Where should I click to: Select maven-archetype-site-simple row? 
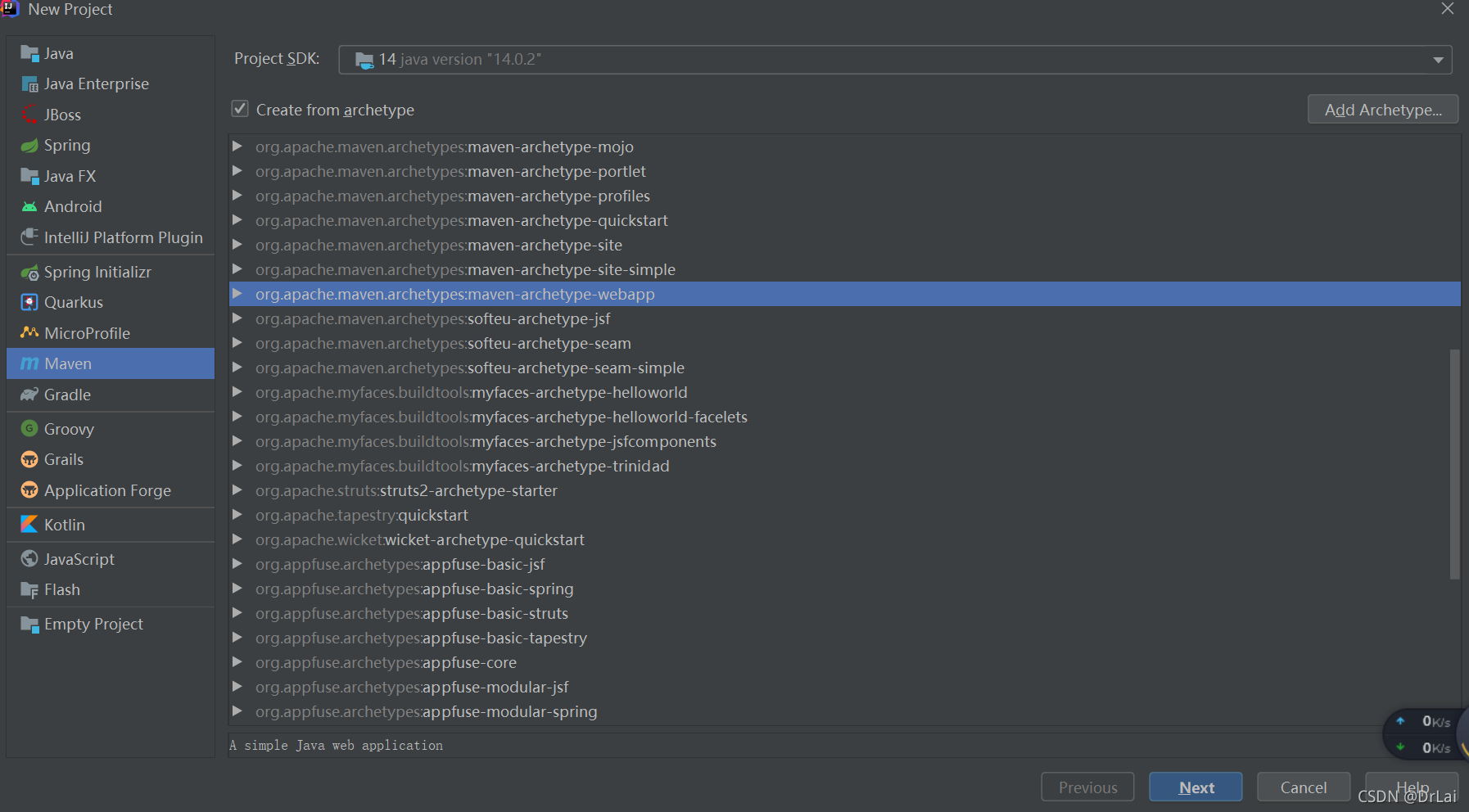(x=845, y=269)
